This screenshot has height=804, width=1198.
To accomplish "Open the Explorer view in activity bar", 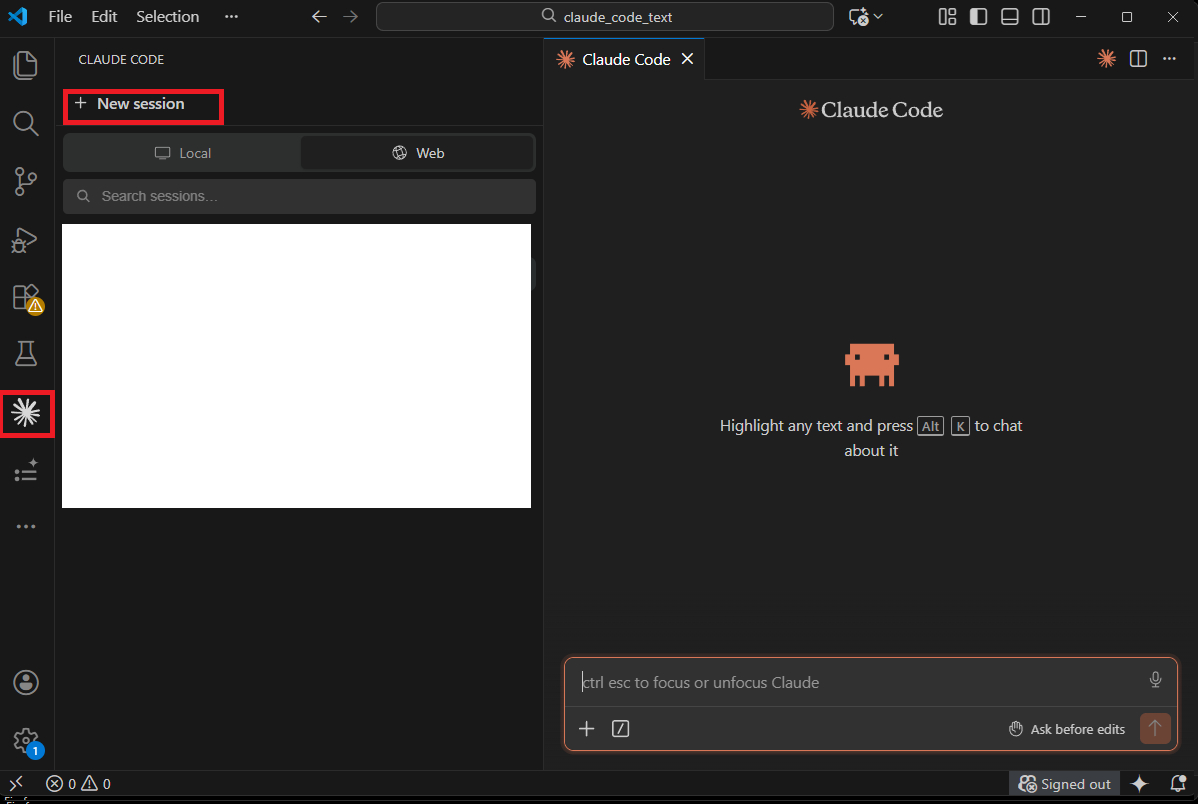I will [x=26, y=65].
